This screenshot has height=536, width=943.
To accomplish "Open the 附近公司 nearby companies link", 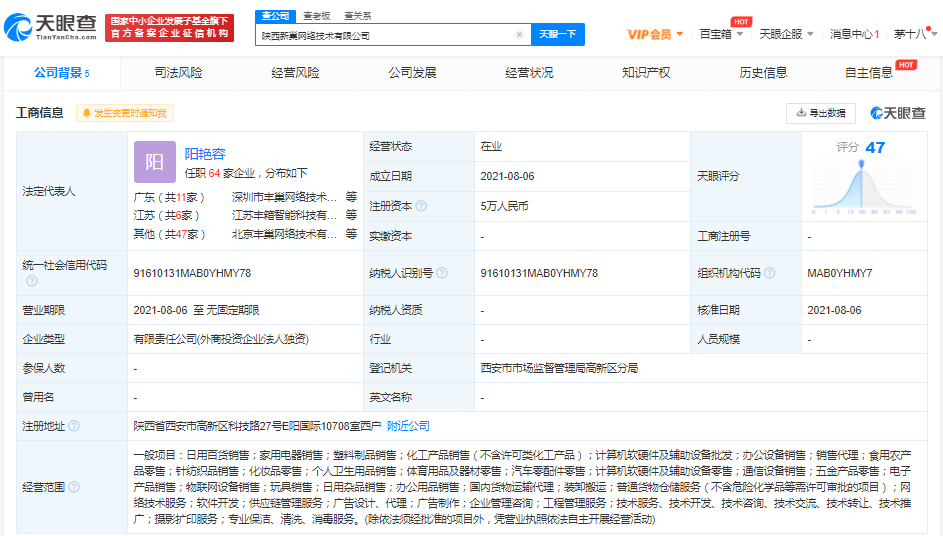I will point(408,426).
